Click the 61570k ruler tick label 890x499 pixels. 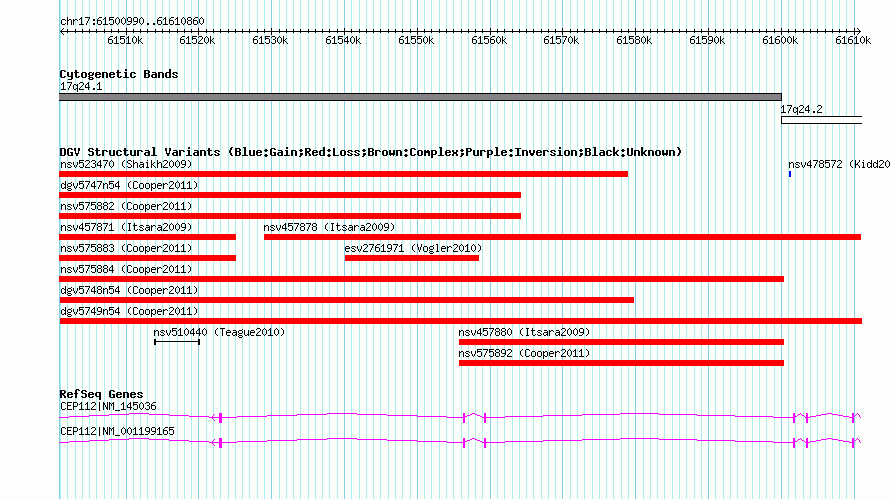point(561,40)
